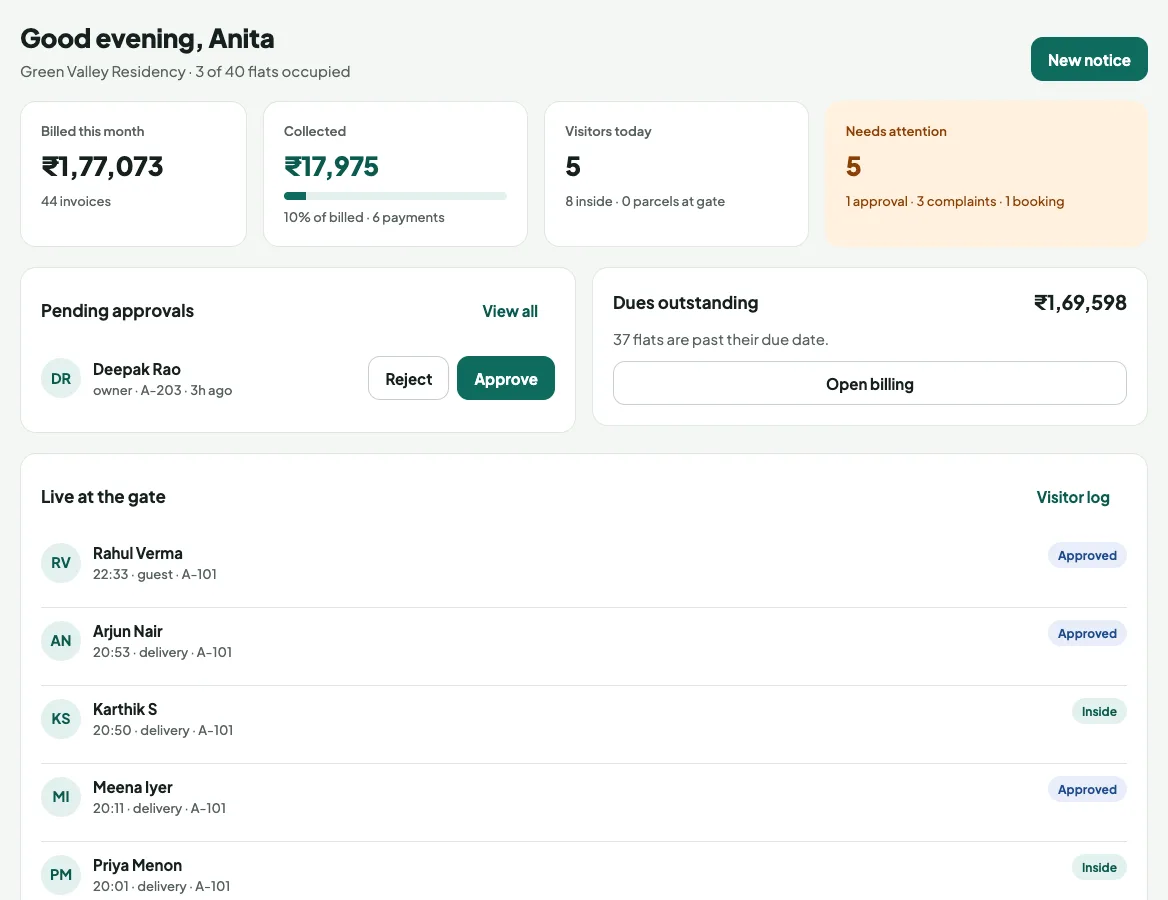Select the name Priya Menon

click(x=137, y=865)
